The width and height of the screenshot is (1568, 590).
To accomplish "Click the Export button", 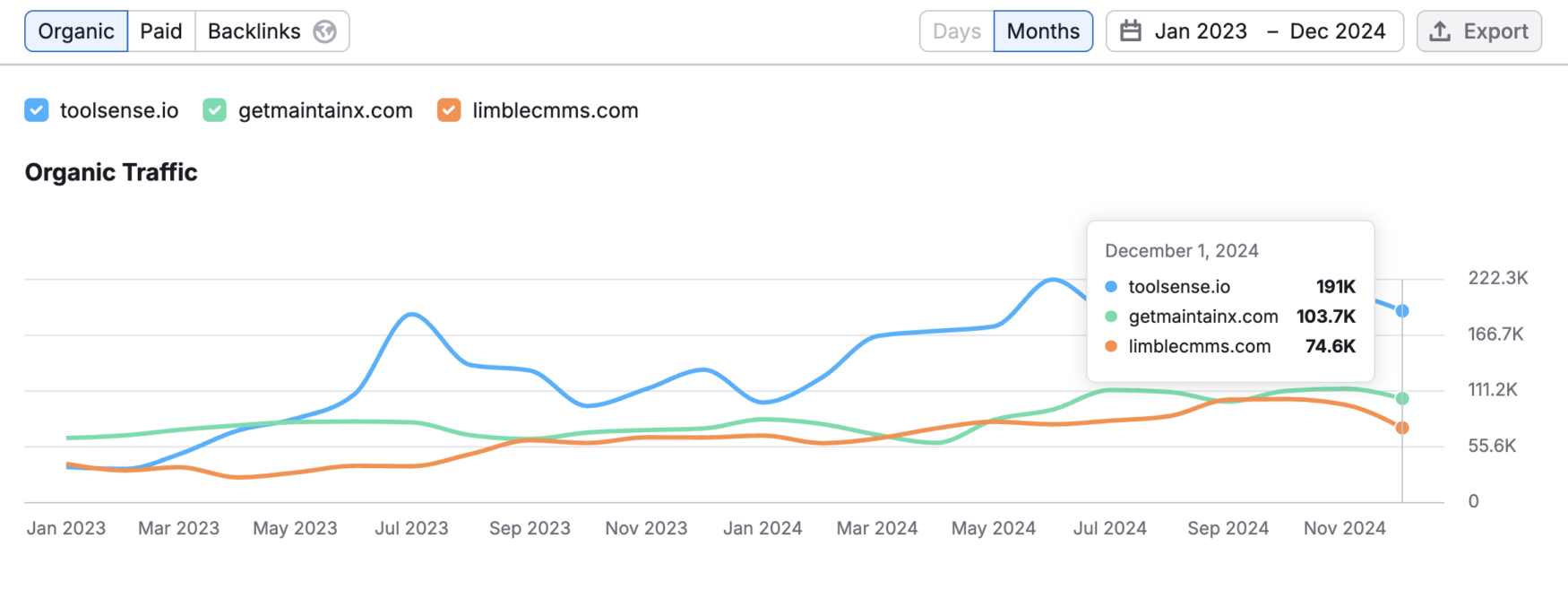I will (1478, 31).
